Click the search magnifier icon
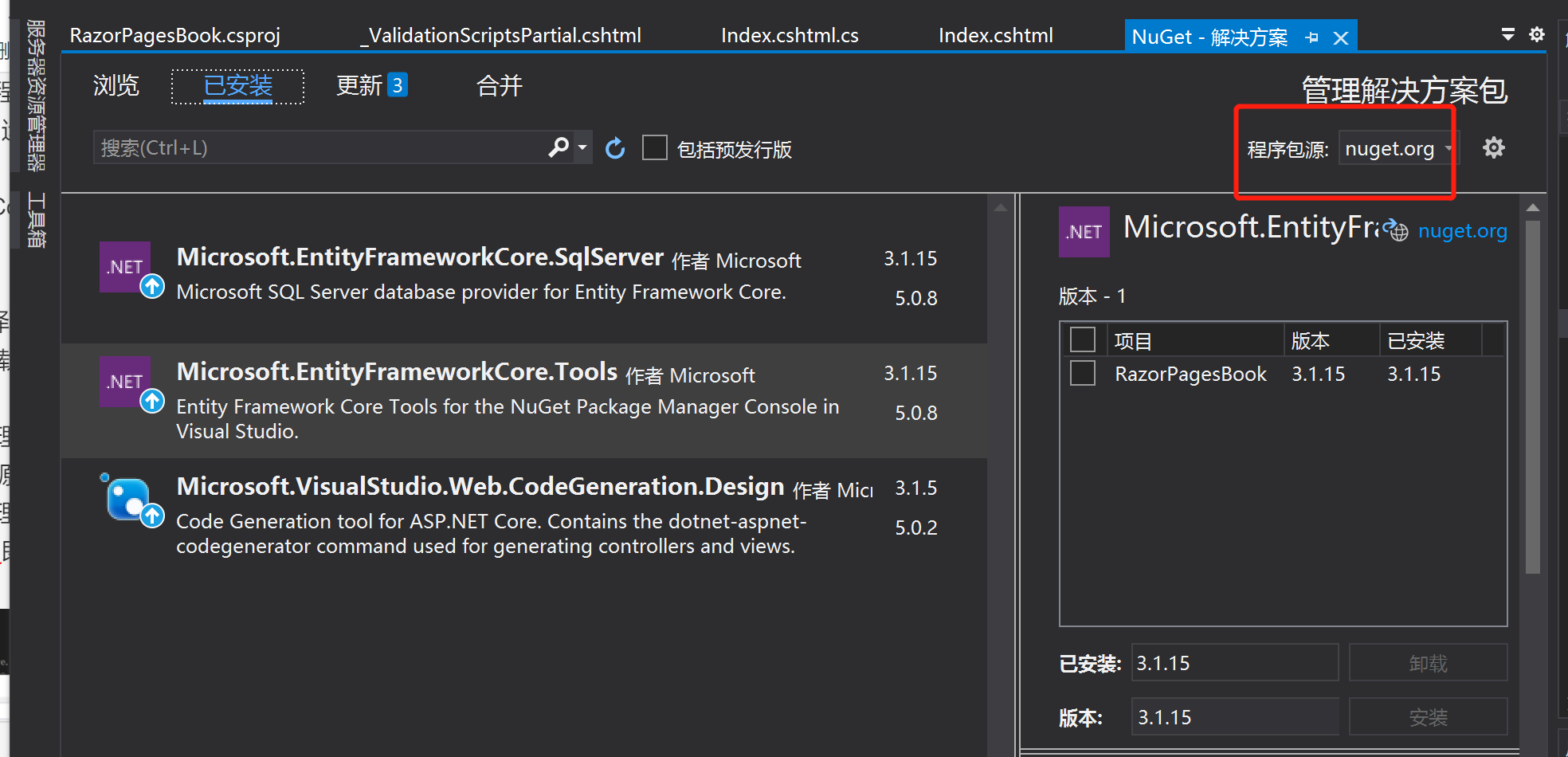The height and width of the screenshot is (757, 1568). [558, 147]
